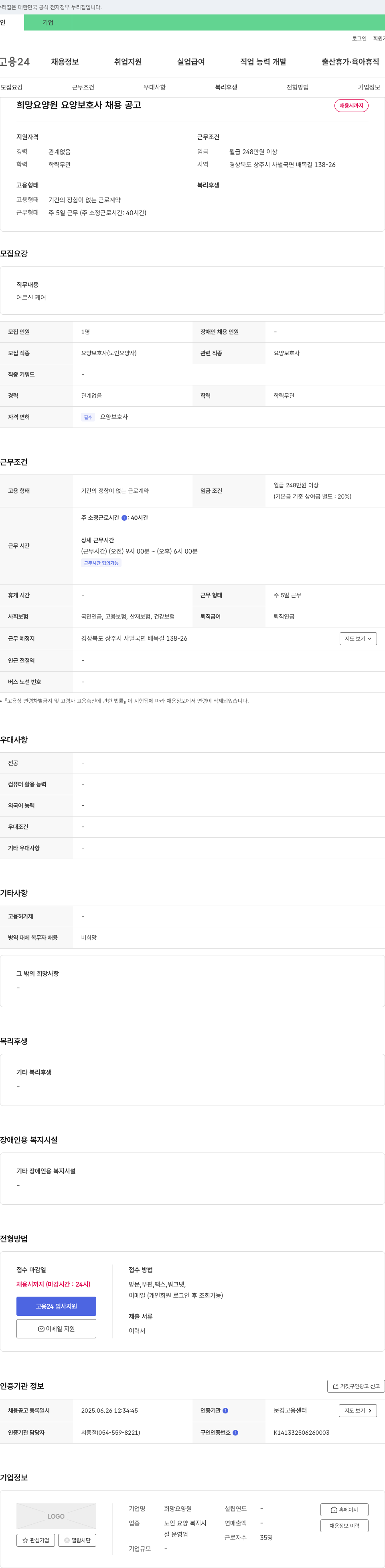Open the 출산휴가·육아휴직 menu
385x1568 pixels.
tap(351, 62)
